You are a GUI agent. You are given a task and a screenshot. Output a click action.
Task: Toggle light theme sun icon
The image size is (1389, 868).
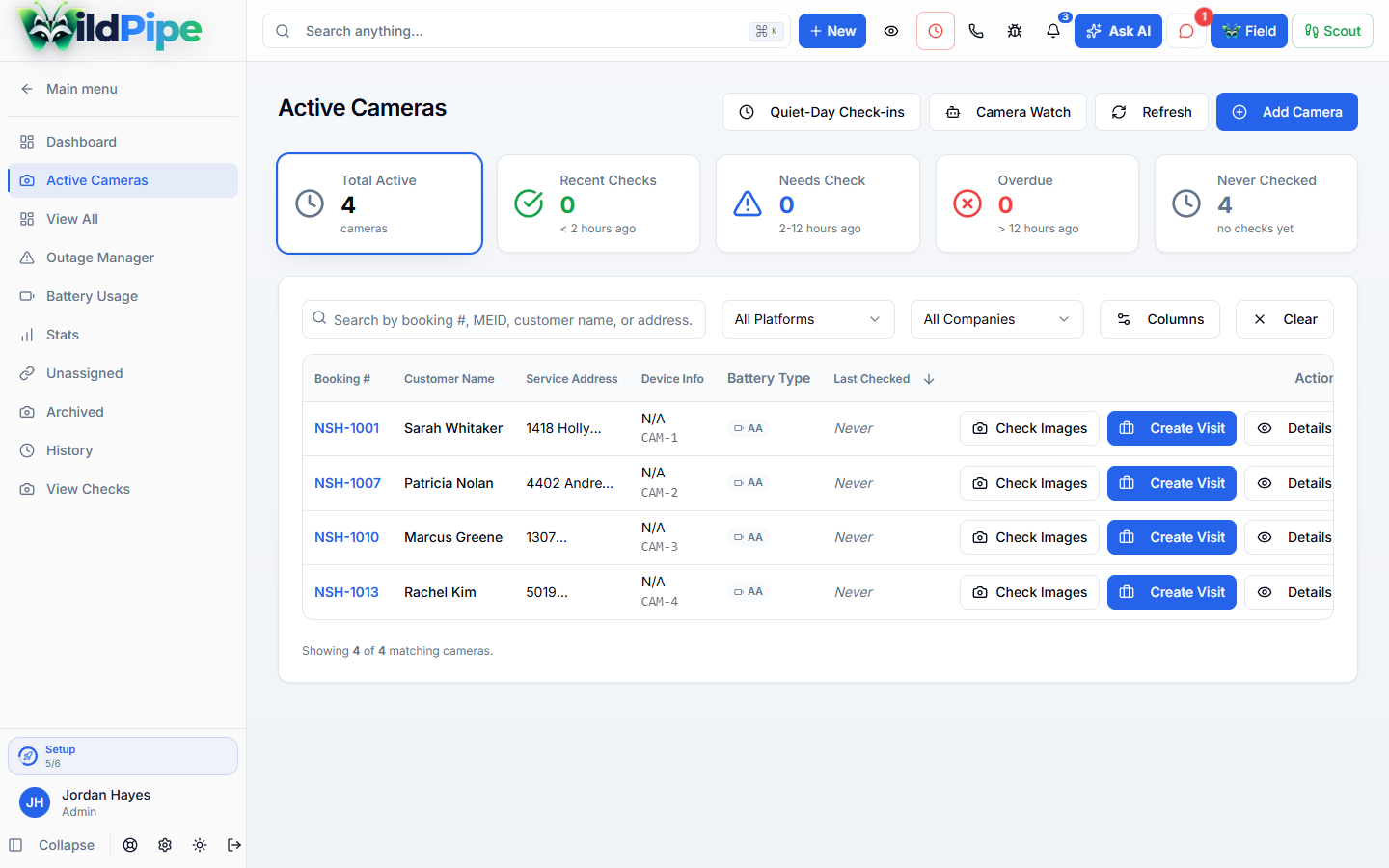click(200, 845)
